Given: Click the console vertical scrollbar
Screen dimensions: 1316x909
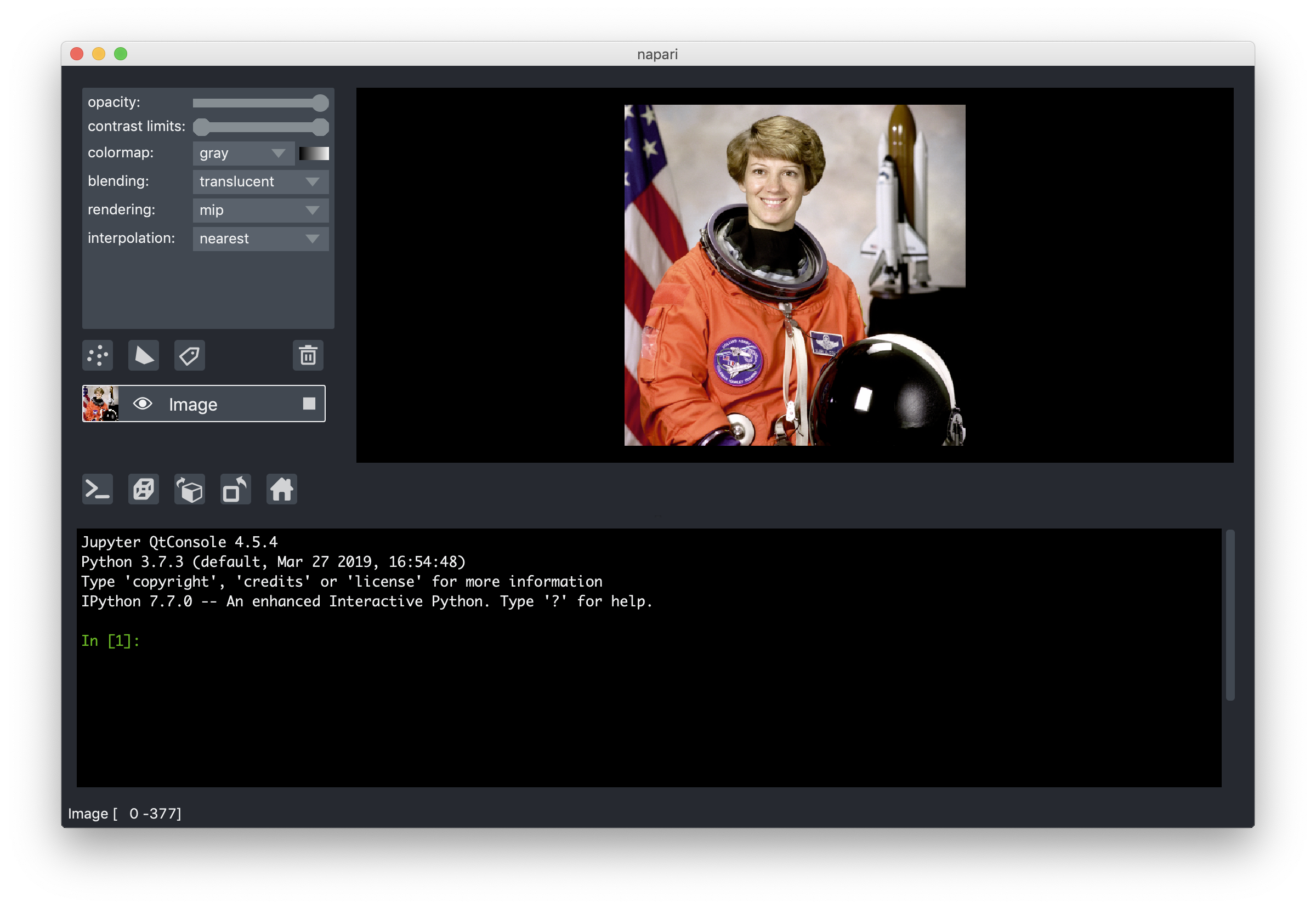Looking at the screenshot, I should (x=1230, y=615).
